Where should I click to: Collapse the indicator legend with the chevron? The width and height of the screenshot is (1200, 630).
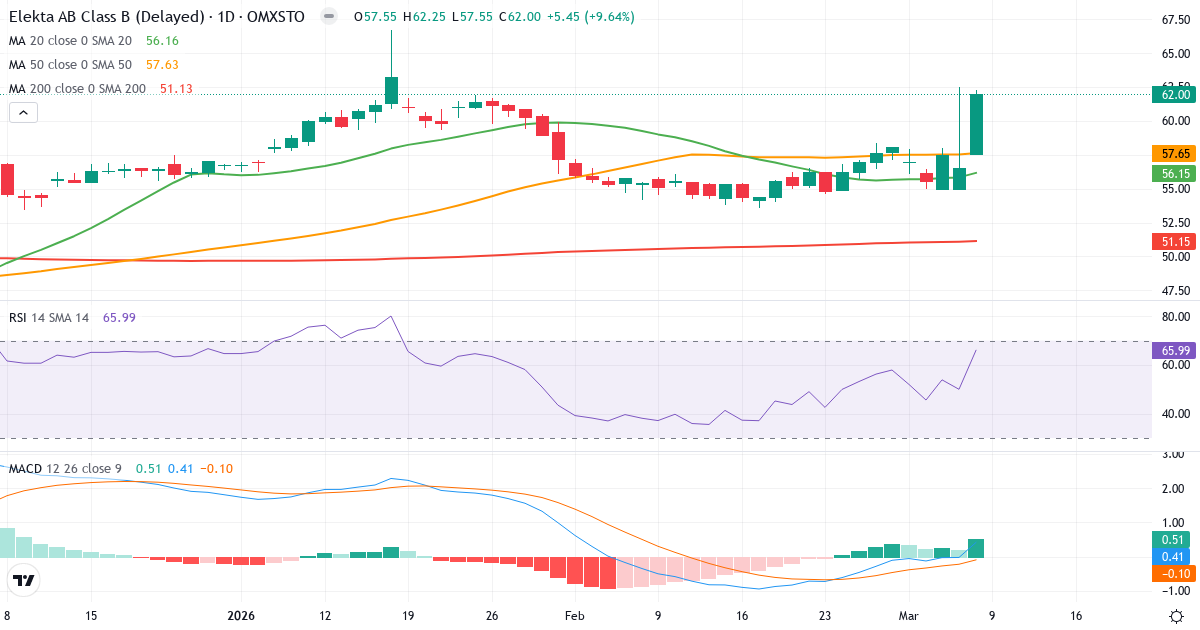pos(22,112)
